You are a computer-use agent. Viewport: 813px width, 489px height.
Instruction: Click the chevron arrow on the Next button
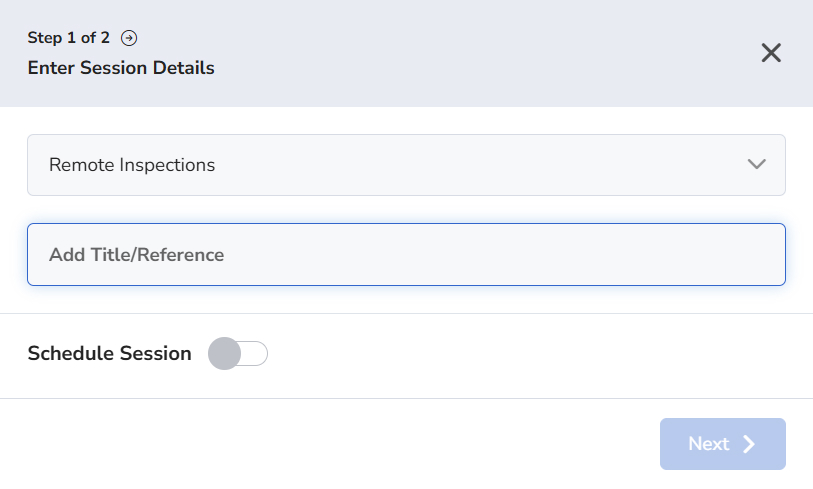(749, 444)
